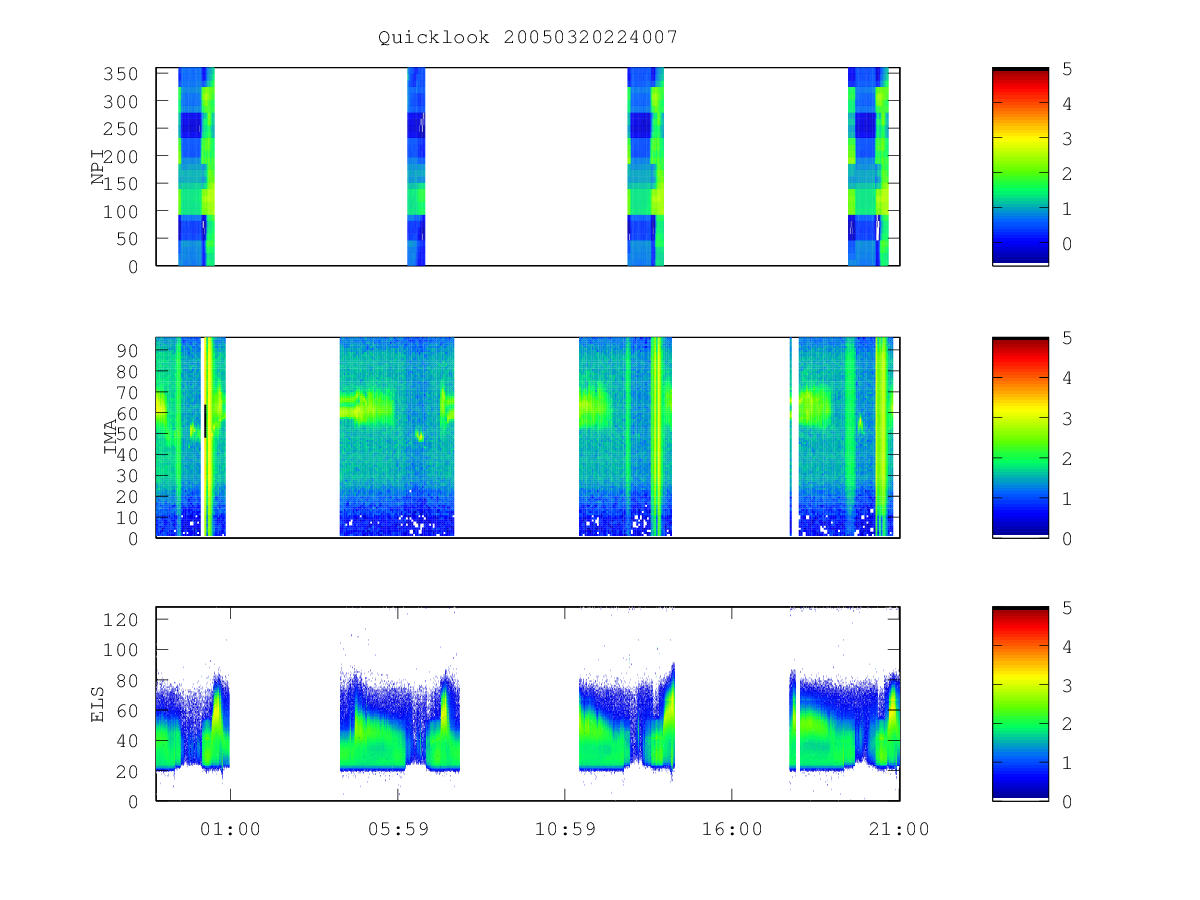The height and width of the screenshot is (900, 1200).
Task: Click the third NPI data block
Action: [x=645, y=166]
